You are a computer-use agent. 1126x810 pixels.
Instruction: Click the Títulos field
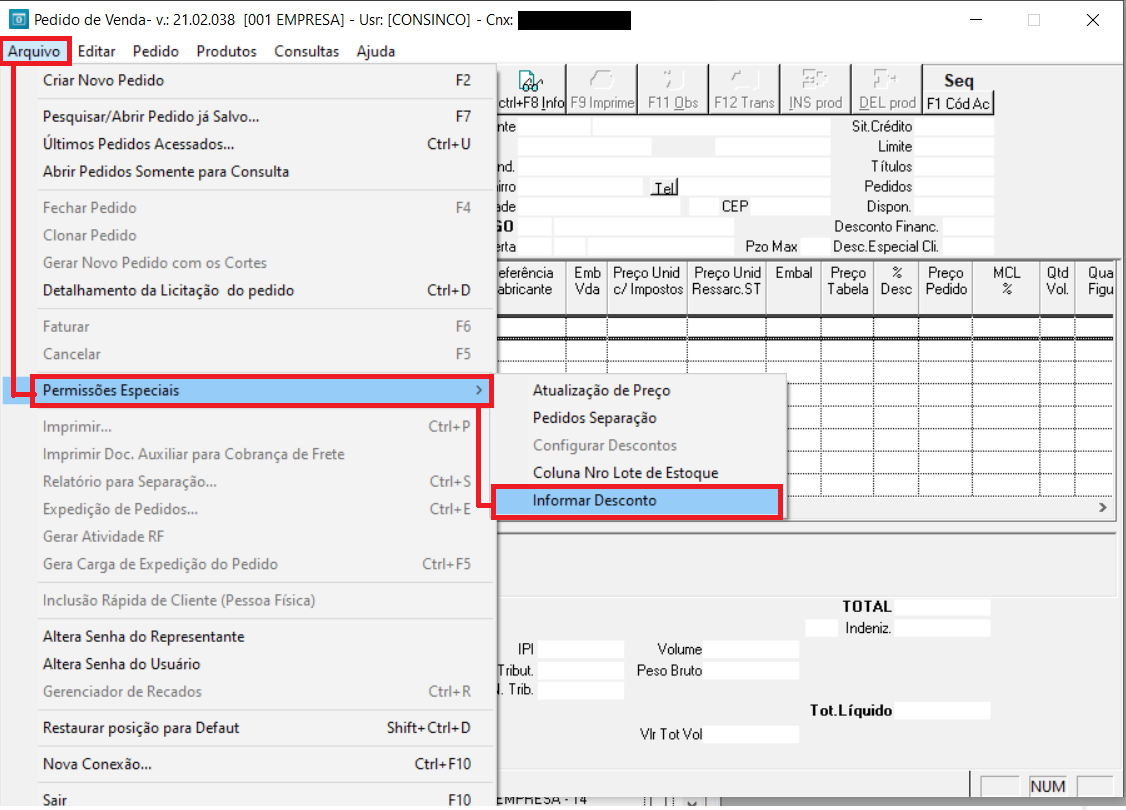coord(954,167)
